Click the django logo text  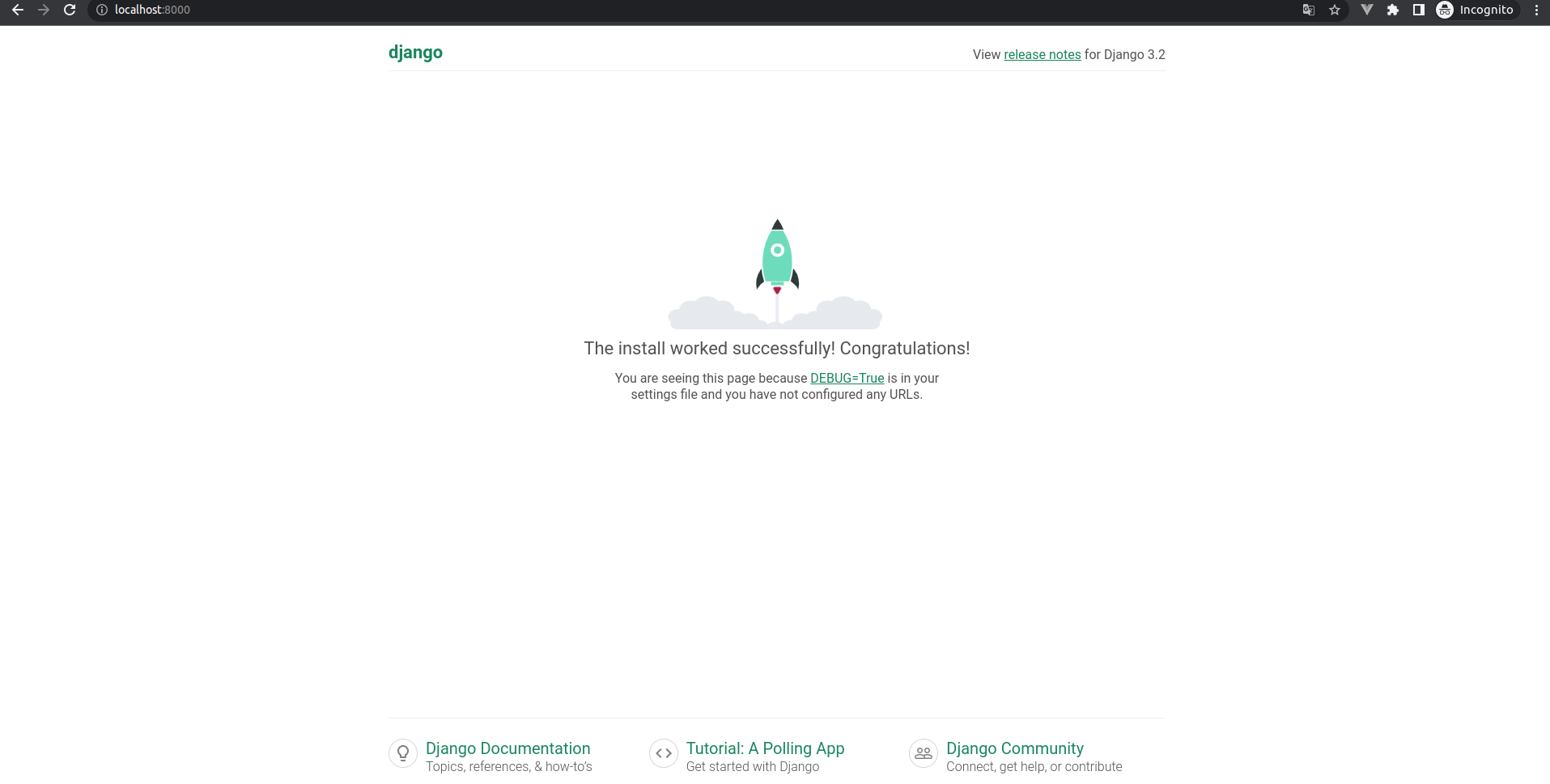tap(415, 53)
